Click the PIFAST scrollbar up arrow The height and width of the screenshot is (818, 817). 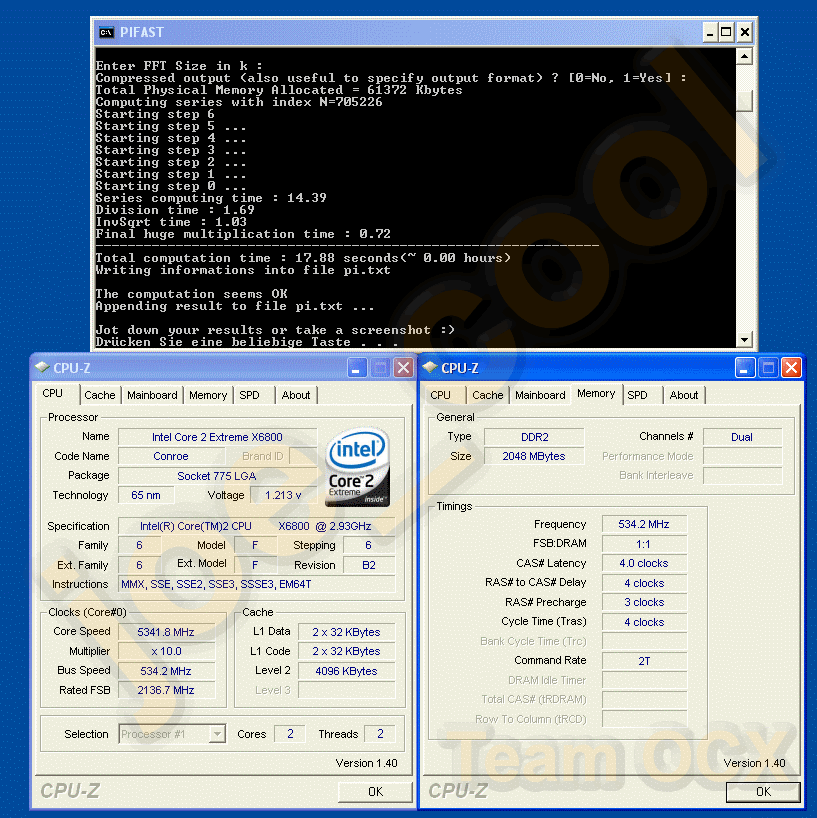tap(744, 56)
